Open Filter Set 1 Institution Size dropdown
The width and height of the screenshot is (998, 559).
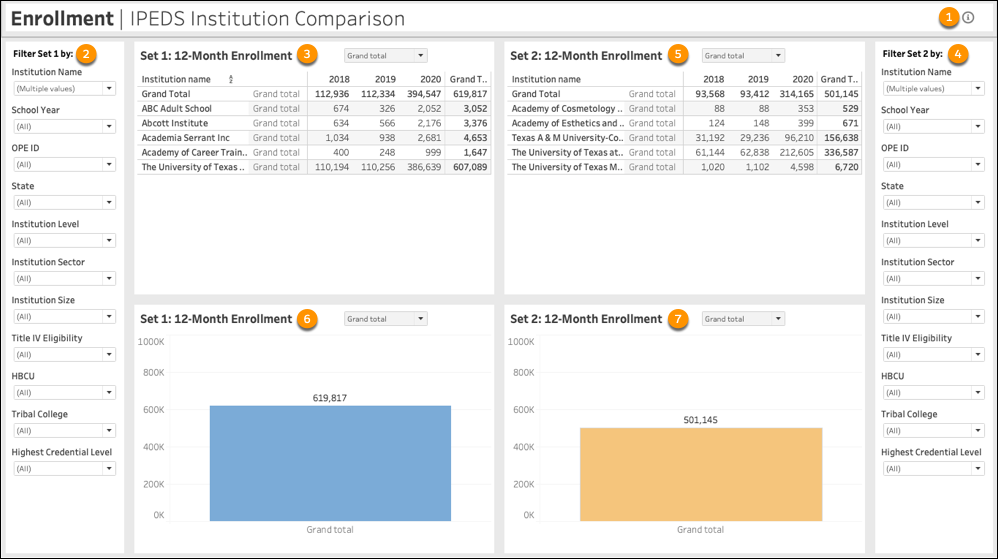(64, 316)
